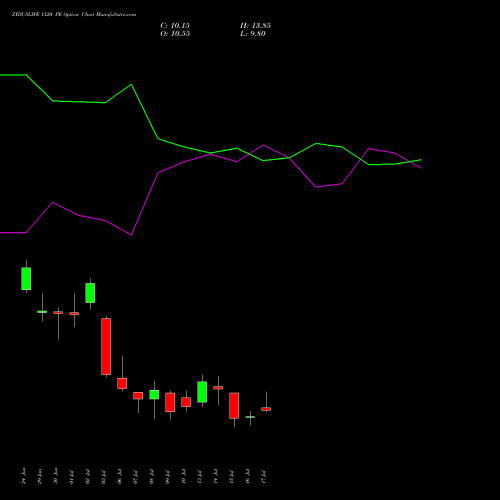The image size is (500, 500).
Task: Click the tall green candle for 02 Jul
Action: [x=90, y=293]
